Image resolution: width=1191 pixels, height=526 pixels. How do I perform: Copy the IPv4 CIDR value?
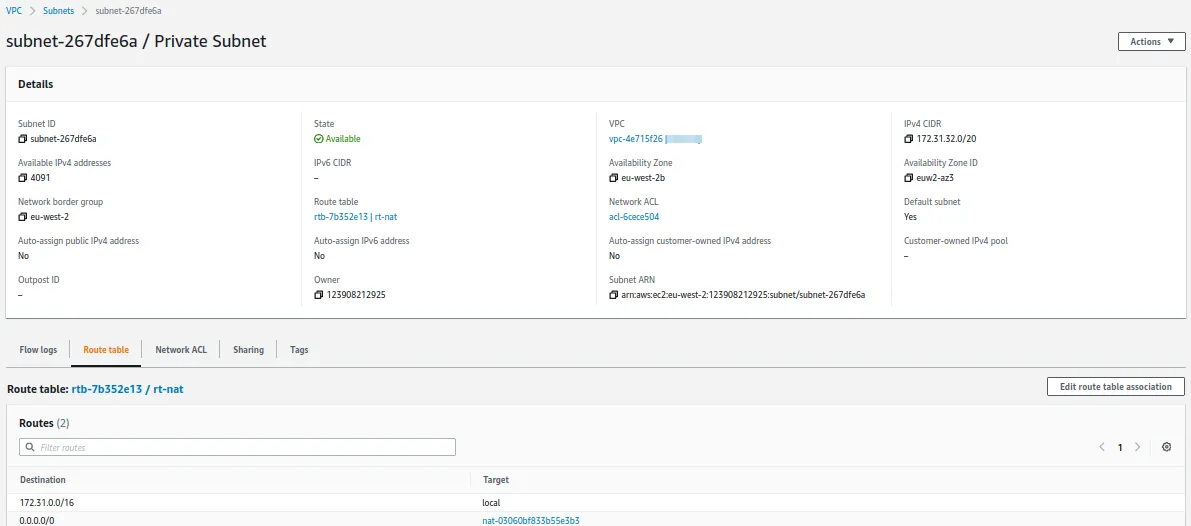(x=909, y=139)
